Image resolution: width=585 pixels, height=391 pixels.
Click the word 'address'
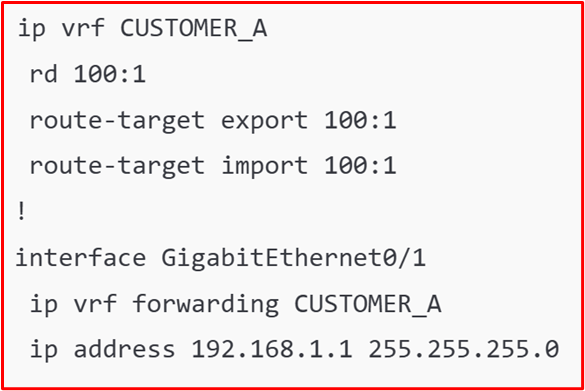coord(124,349)
